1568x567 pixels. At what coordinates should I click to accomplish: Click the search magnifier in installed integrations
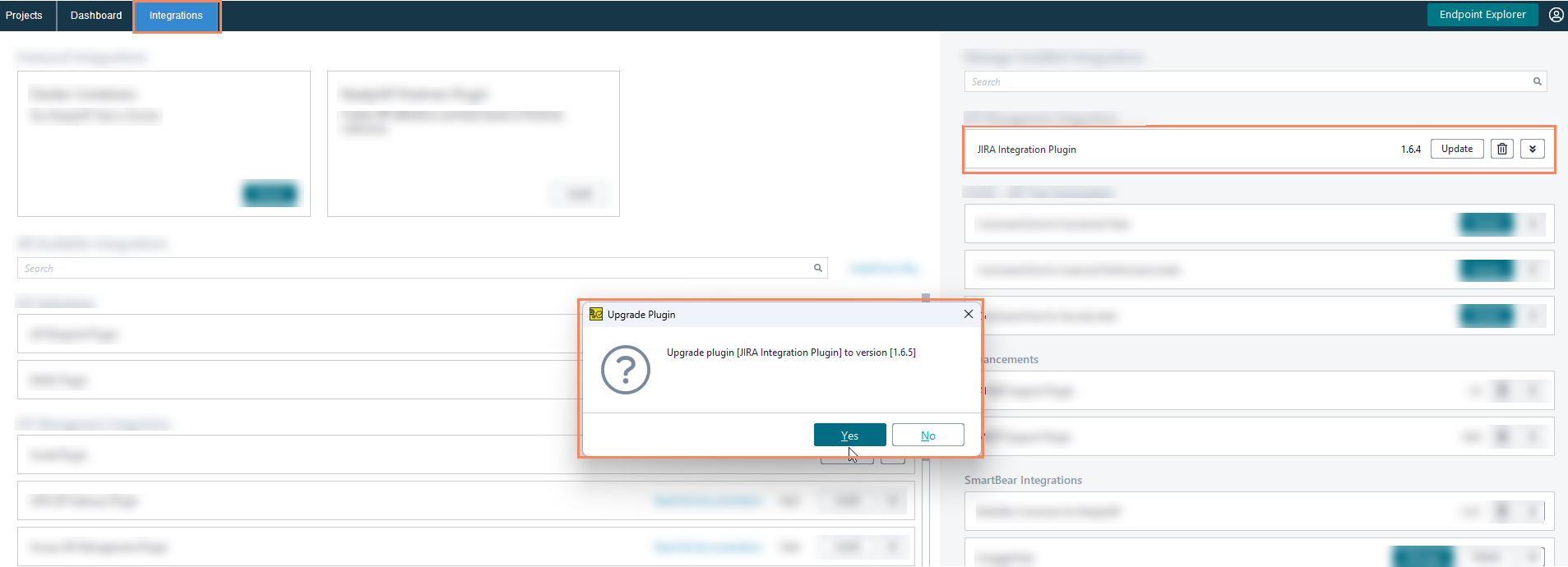pos(1537,81)
